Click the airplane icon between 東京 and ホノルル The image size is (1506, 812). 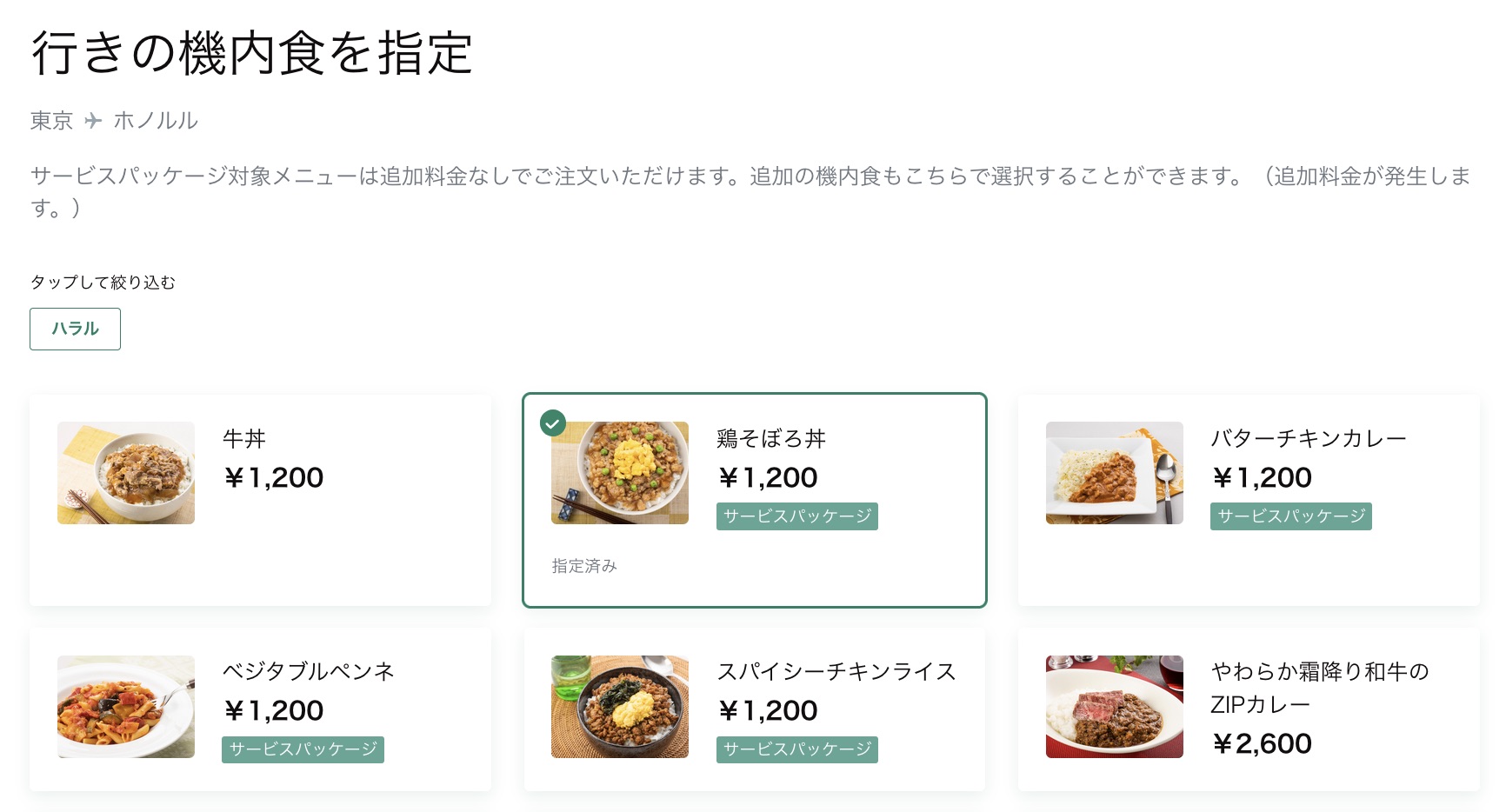click(92, 121)
